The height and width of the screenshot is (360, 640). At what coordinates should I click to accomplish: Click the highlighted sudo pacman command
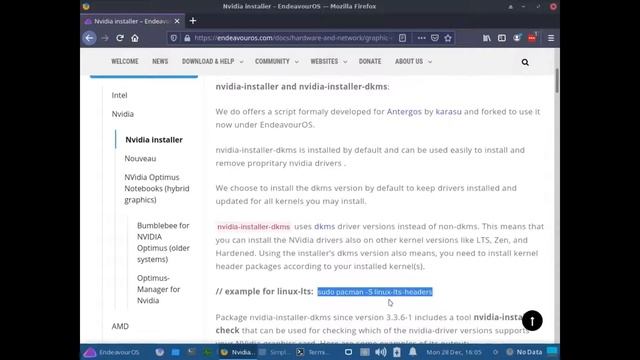coord(375,292)
